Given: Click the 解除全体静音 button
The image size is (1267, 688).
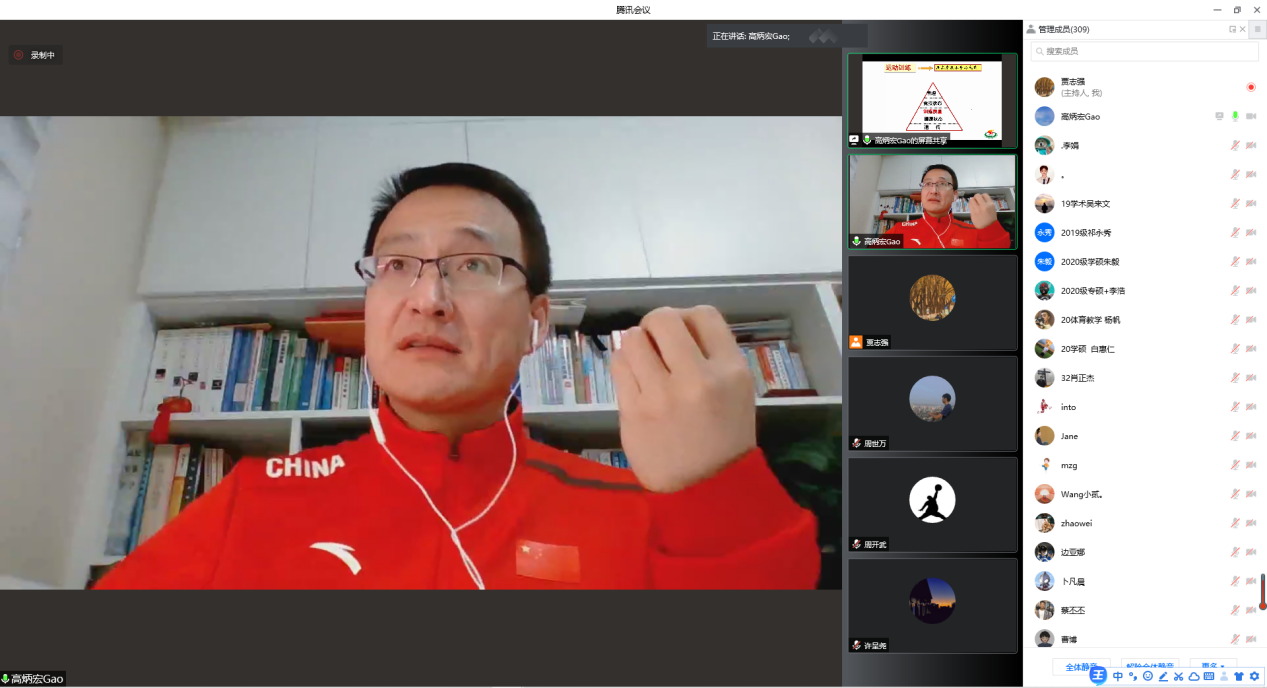Looking at the screenshot, I should tap(1150, 666).
